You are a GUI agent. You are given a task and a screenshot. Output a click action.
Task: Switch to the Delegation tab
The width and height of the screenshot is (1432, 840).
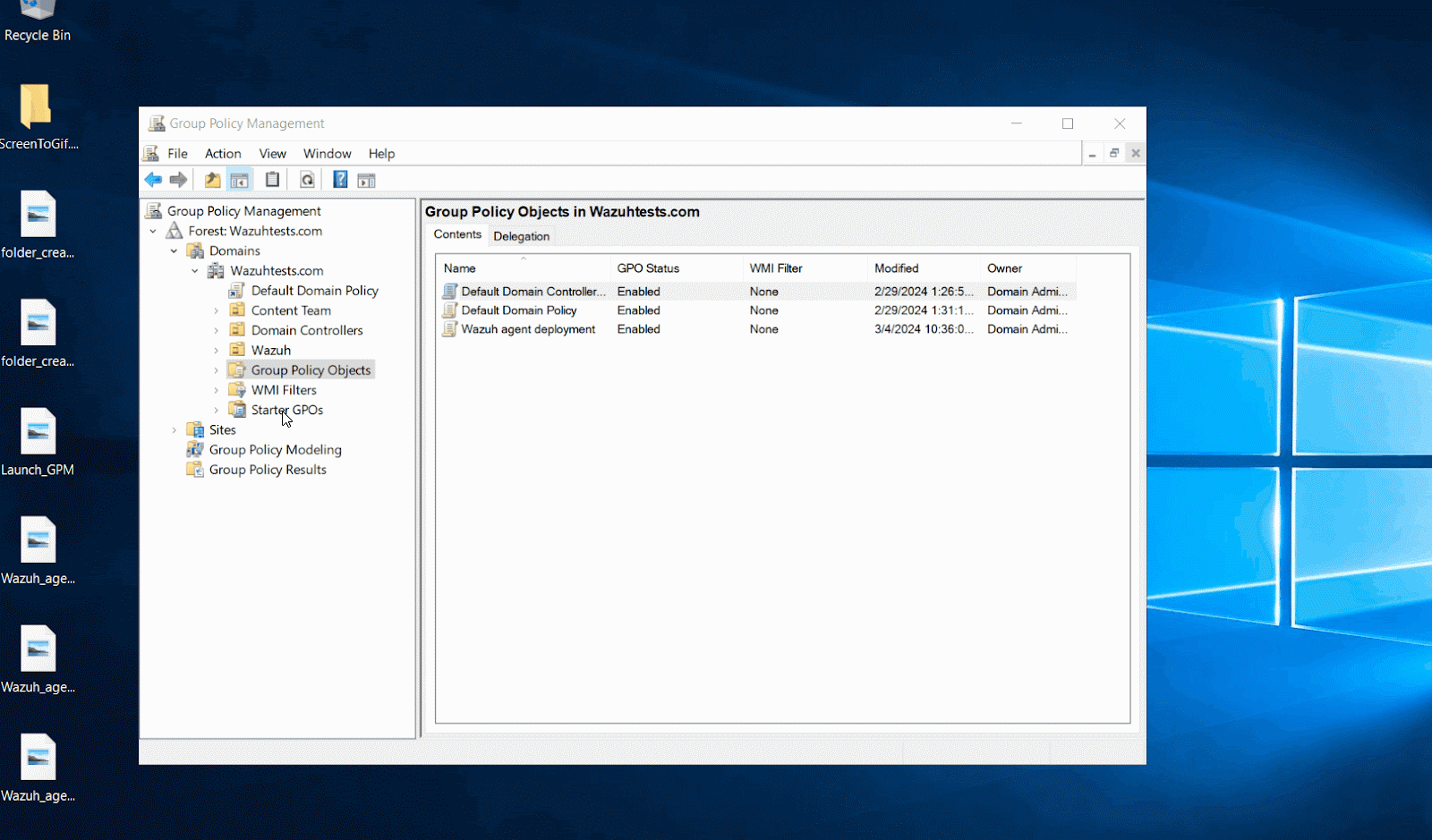click(522, 235)
